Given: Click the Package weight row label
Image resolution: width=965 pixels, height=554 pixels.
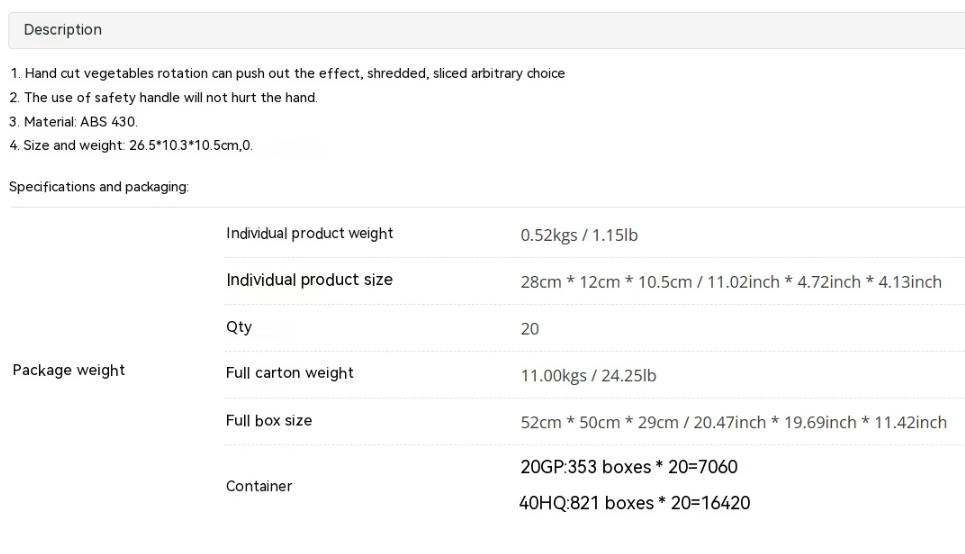Looking at the screenshot, I should click(69, 370).
